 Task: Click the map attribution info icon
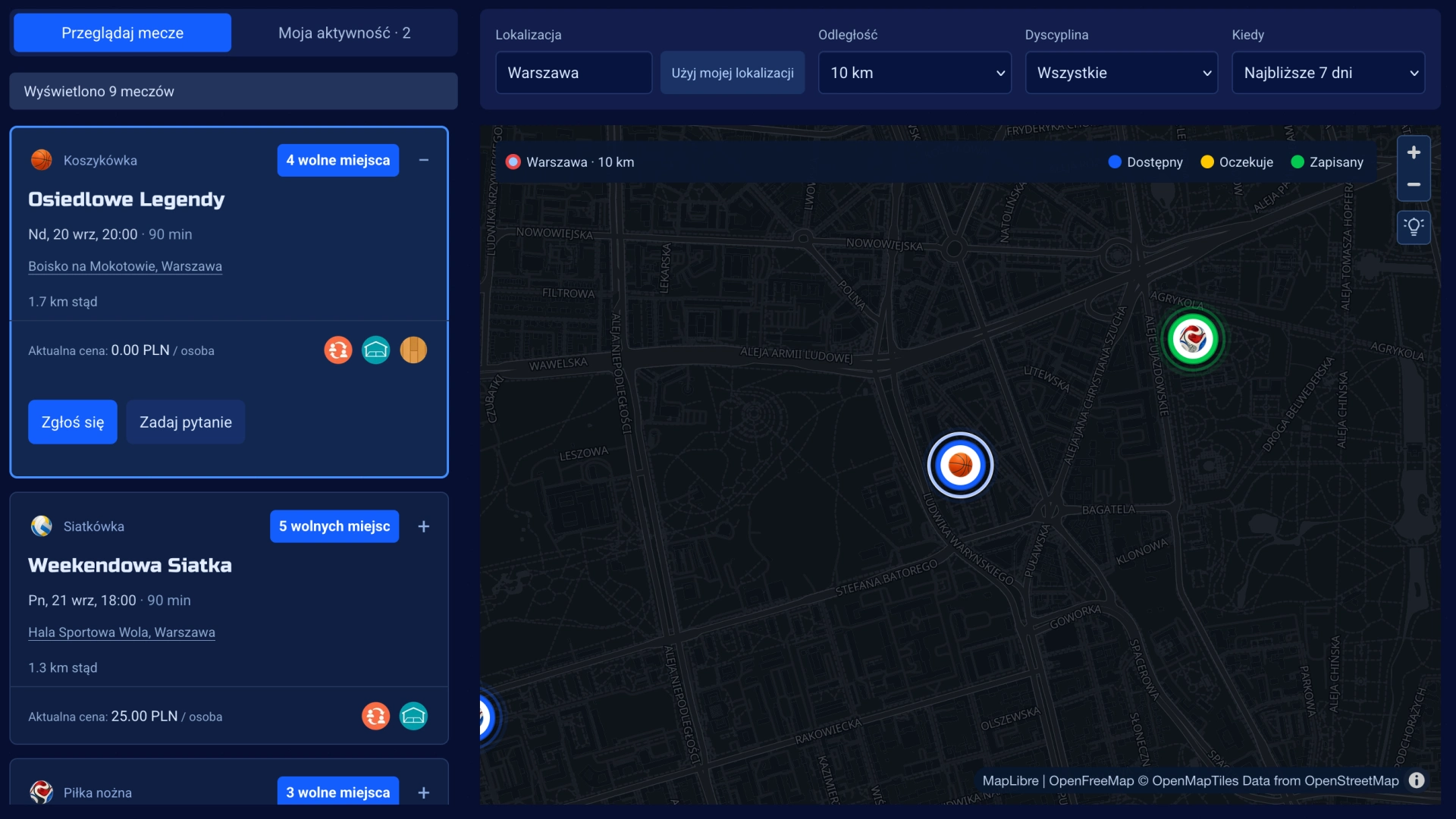coord(1417,780)
